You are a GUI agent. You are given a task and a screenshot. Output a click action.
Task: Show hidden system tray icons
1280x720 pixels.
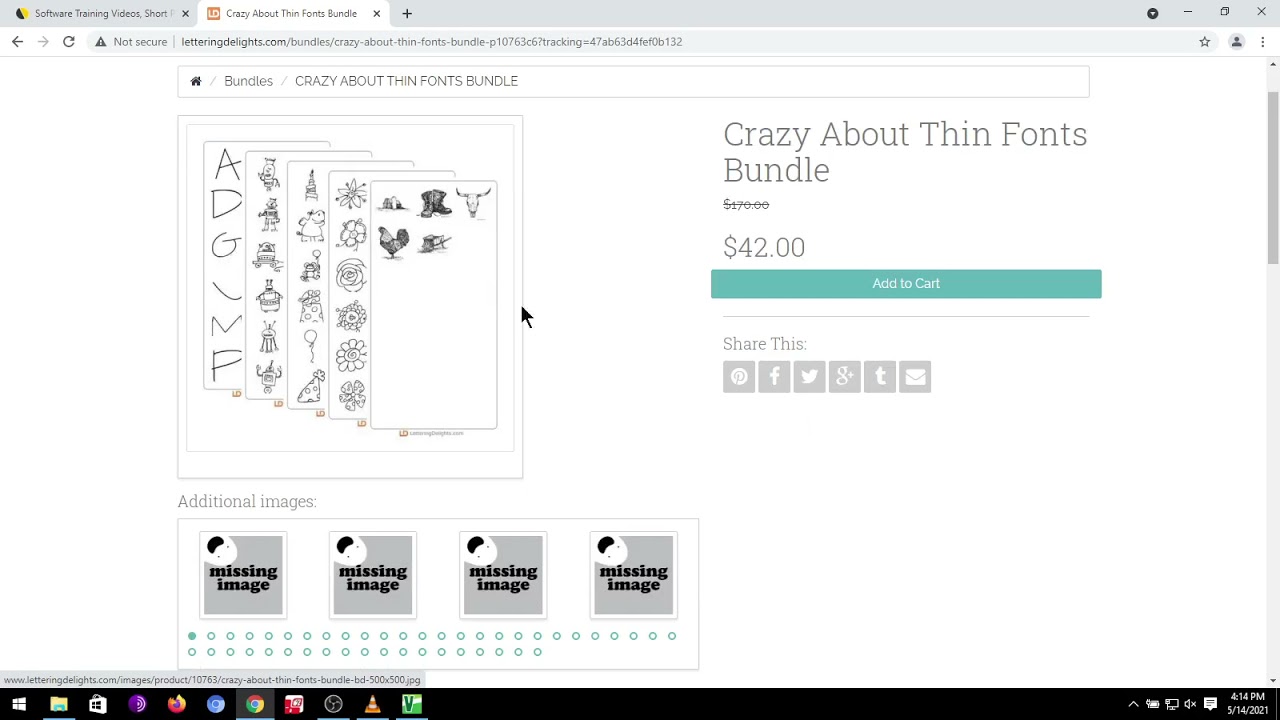pyautogui.click(x=1133, y=705)
